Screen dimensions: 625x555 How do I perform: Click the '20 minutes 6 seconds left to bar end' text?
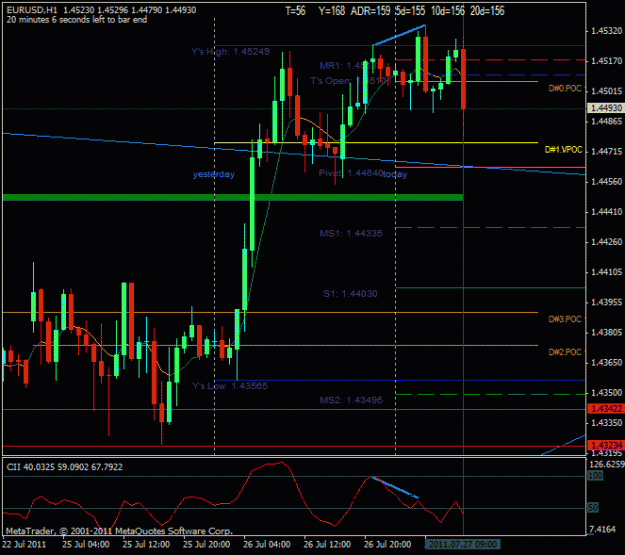[x=77, y=20]
